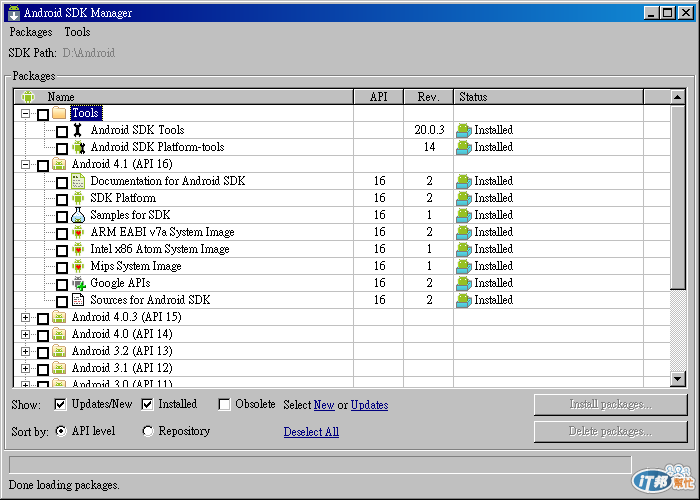
Task: Click the installed status icon for Mips System Image
Action: [x=464, y=267]
